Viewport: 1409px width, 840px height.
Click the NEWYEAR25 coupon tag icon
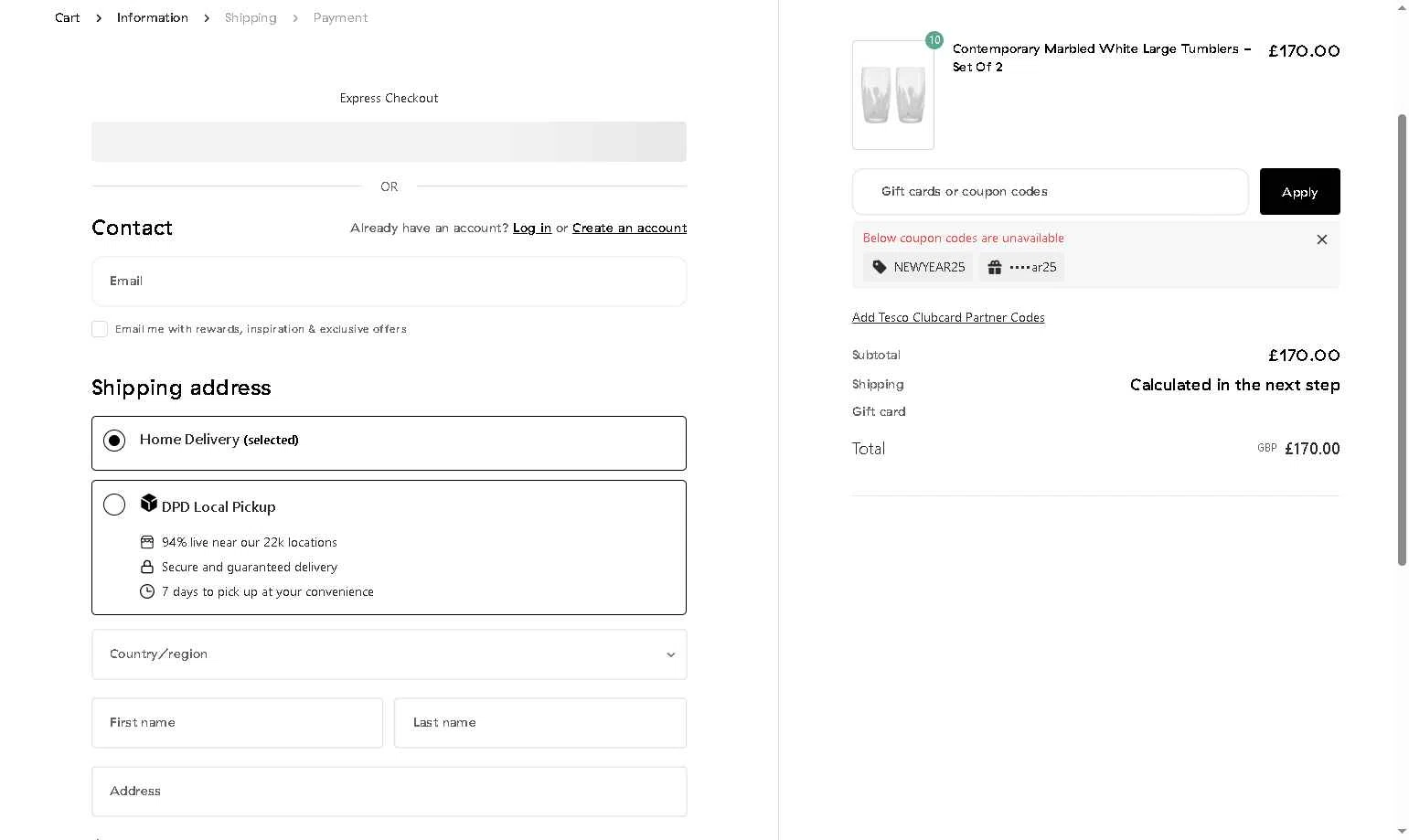click(x=880, y=267)
